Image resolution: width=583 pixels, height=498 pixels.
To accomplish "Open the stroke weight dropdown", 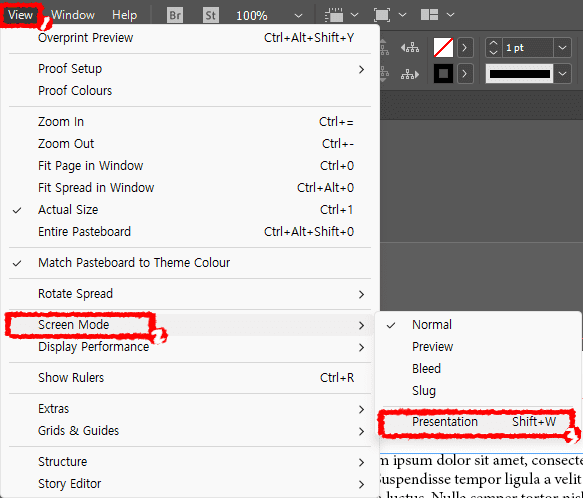I will coord(562,48).
